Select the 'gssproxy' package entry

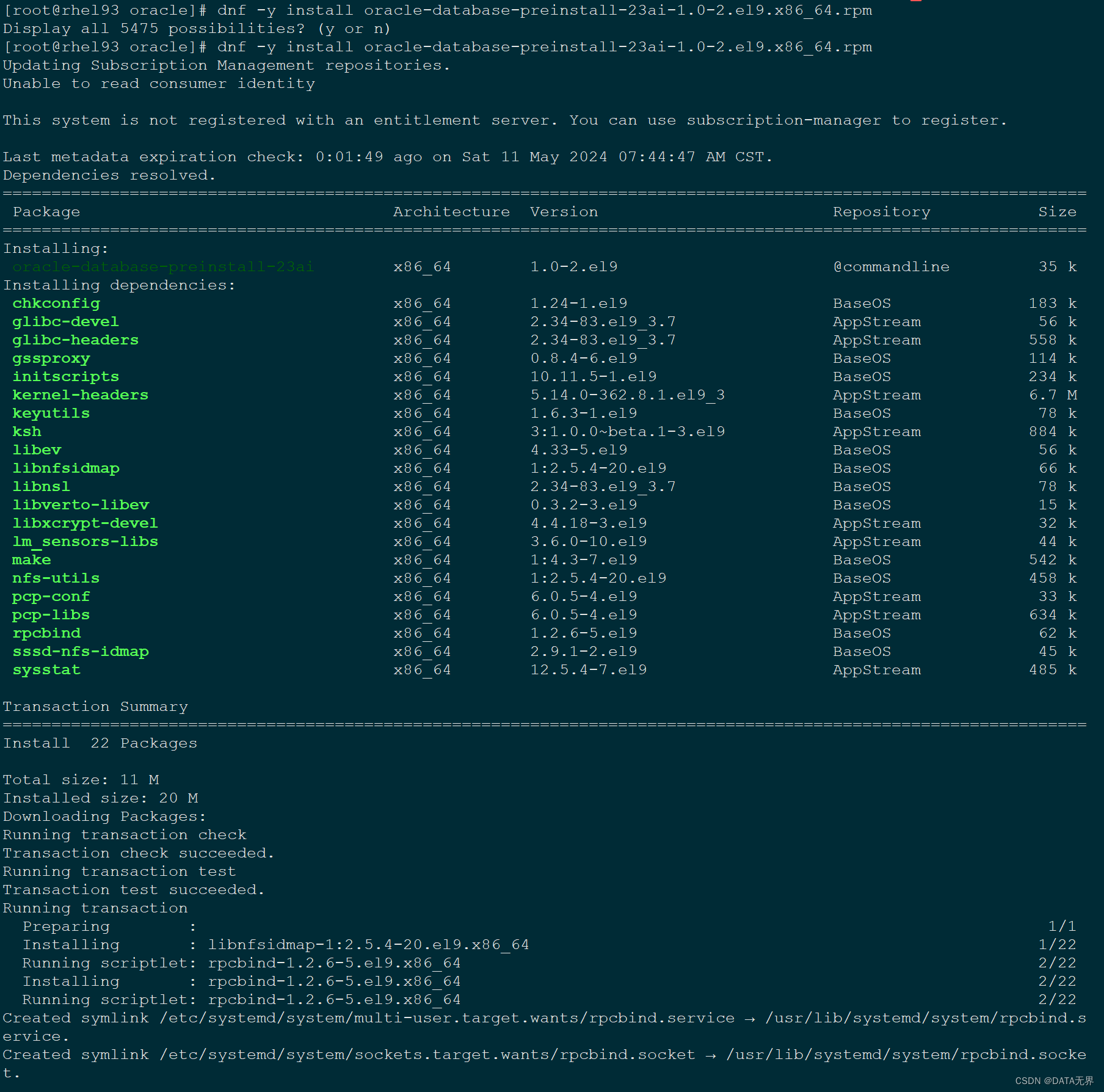[51, 359]
